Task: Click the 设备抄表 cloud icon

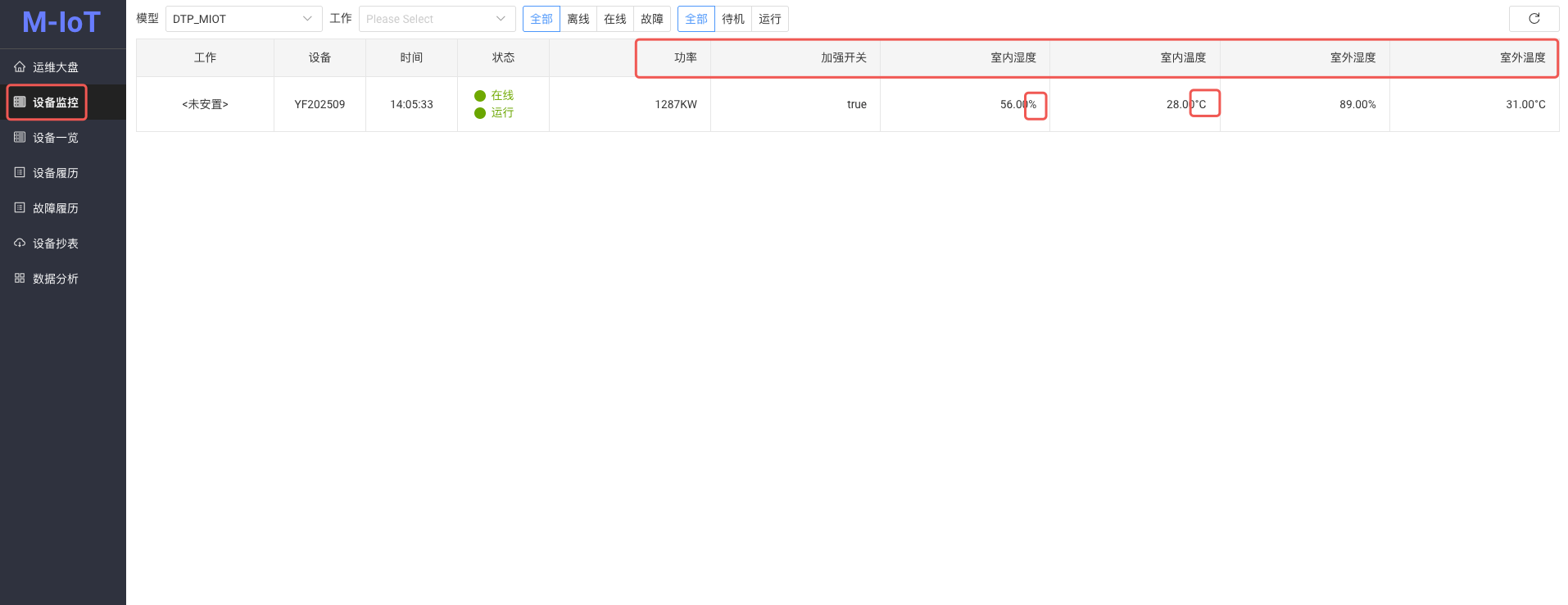Action: click(x=20, y=243)
